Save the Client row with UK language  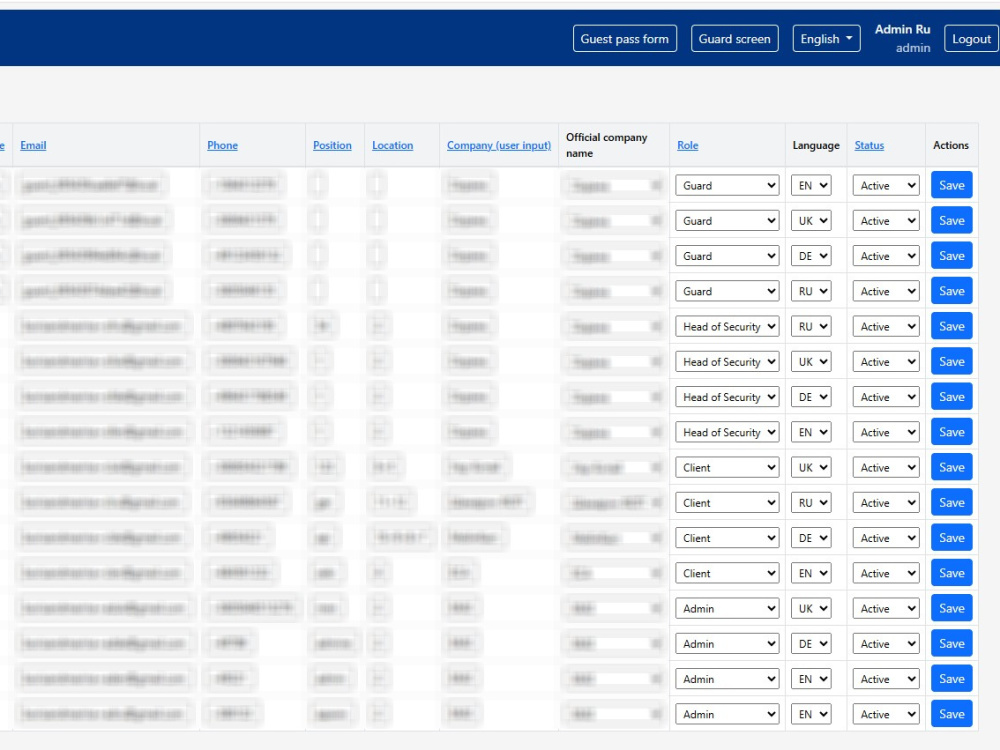click(x=952, y=467)
